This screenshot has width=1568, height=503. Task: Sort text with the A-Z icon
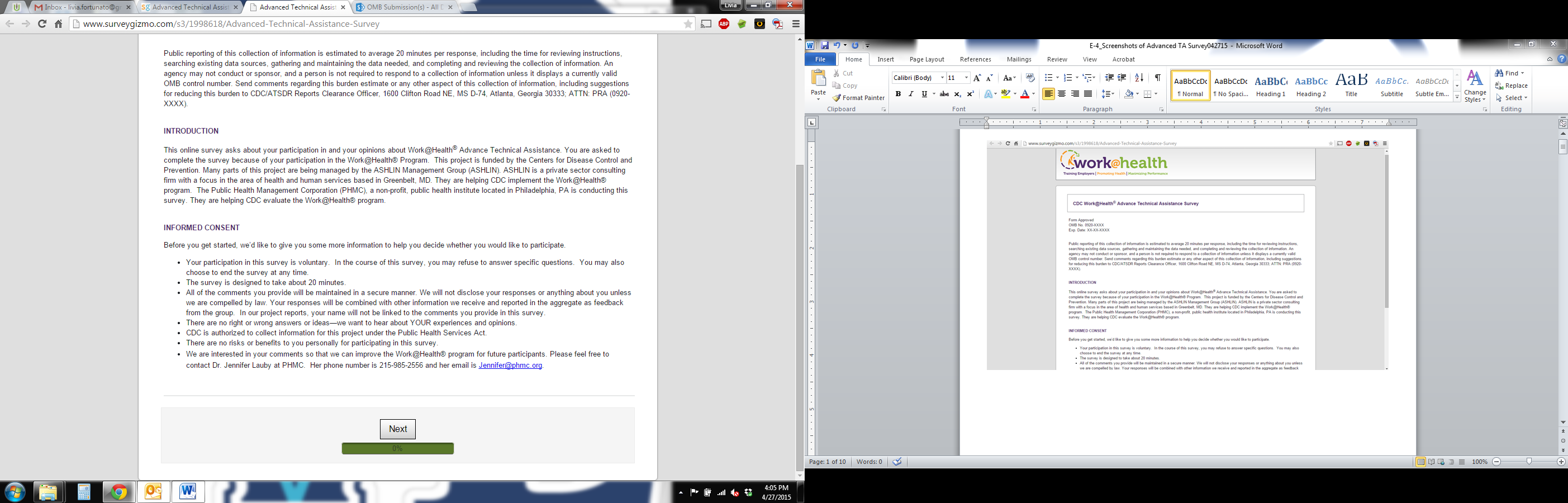point(1139,78)
